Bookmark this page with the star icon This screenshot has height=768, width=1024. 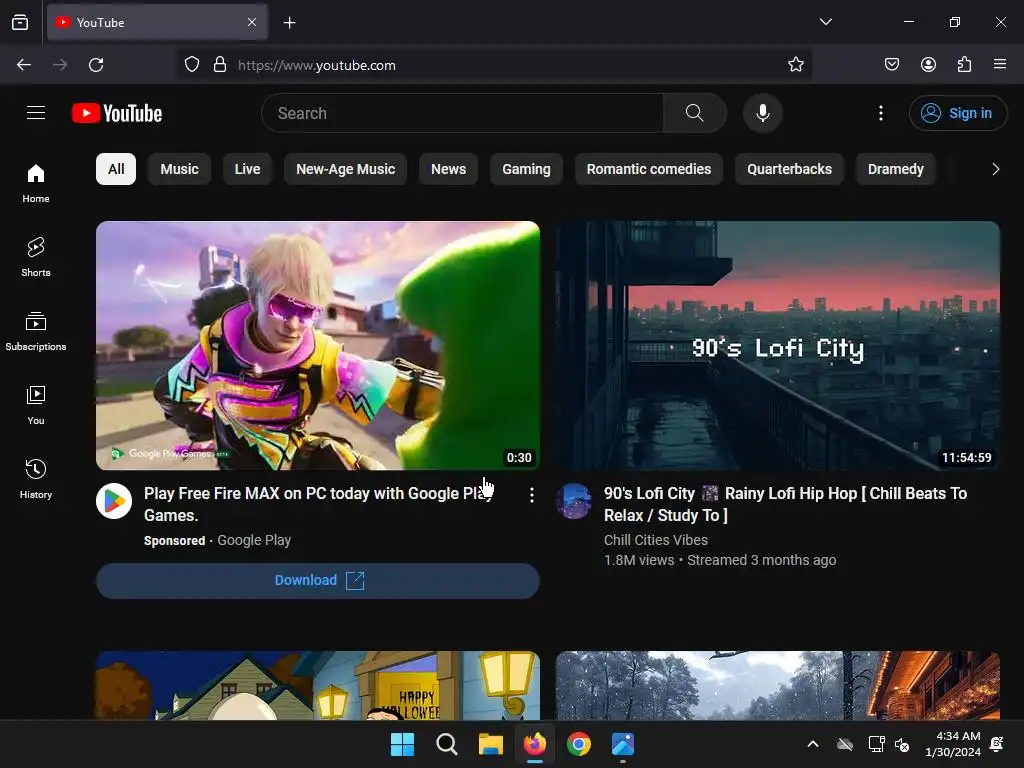click(x=795, y=65)
